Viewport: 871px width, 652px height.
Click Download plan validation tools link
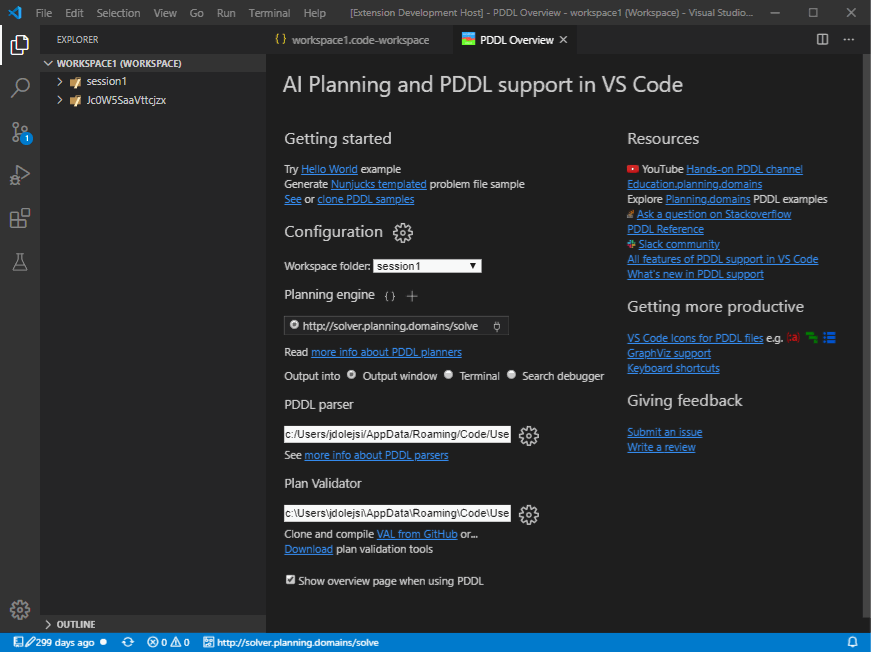click(x=308, y=549)
